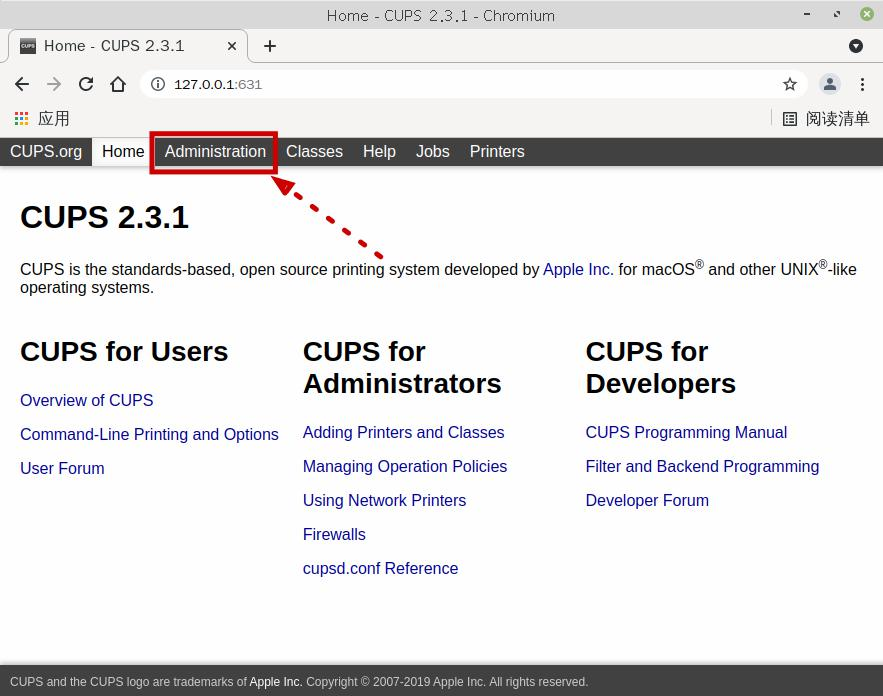Minimize the Chromium window

click(807, 14)
